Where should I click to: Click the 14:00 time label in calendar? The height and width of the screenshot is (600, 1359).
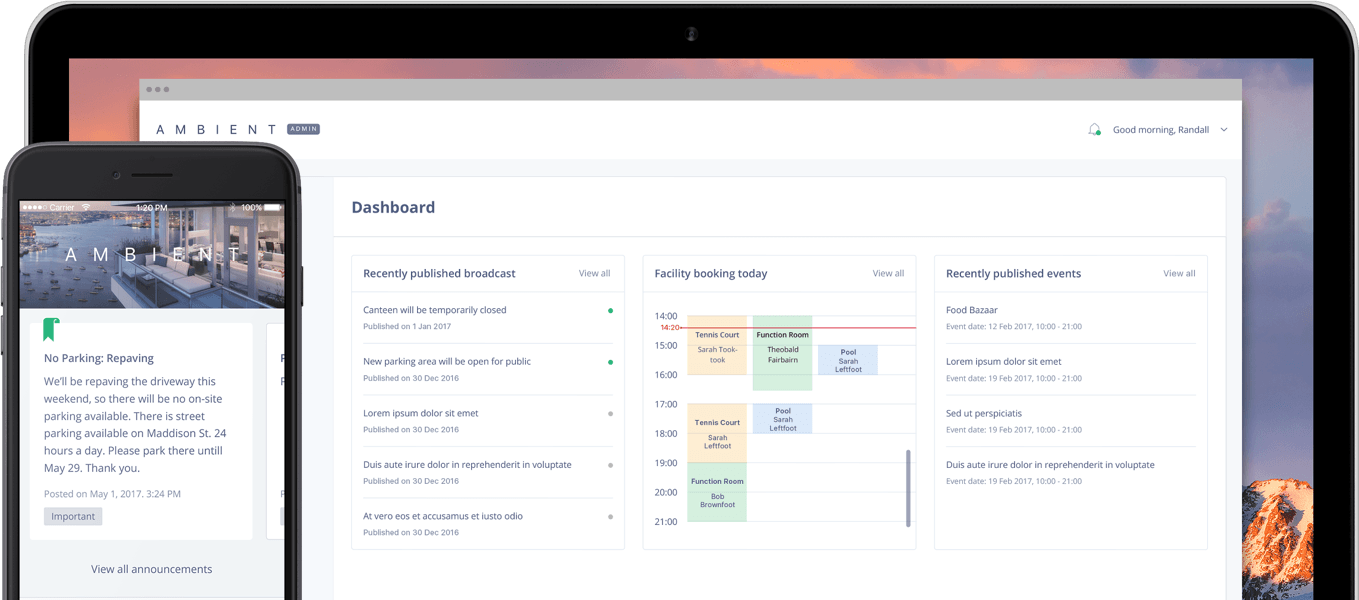tap(666, 316)
